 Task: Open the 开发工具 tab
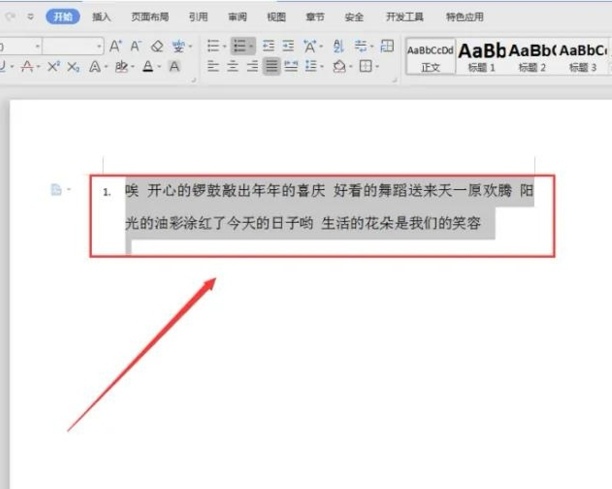point(405,17)
